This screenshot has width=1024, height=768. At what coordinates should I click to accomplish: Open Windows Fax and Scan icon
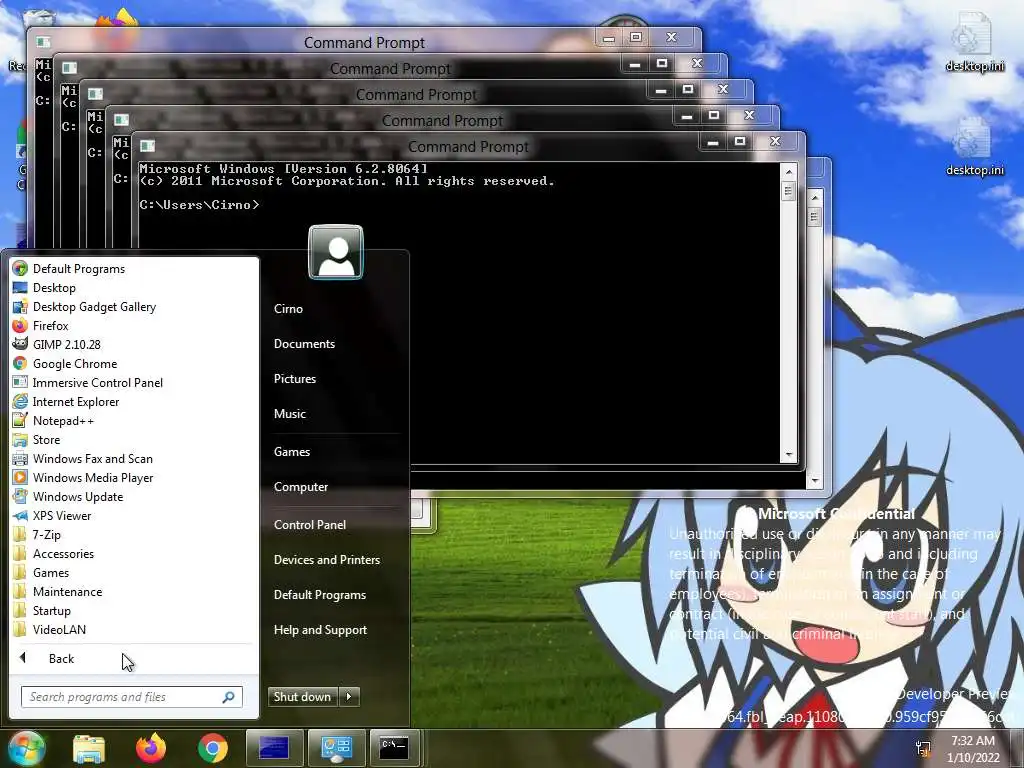coord(20,458)
